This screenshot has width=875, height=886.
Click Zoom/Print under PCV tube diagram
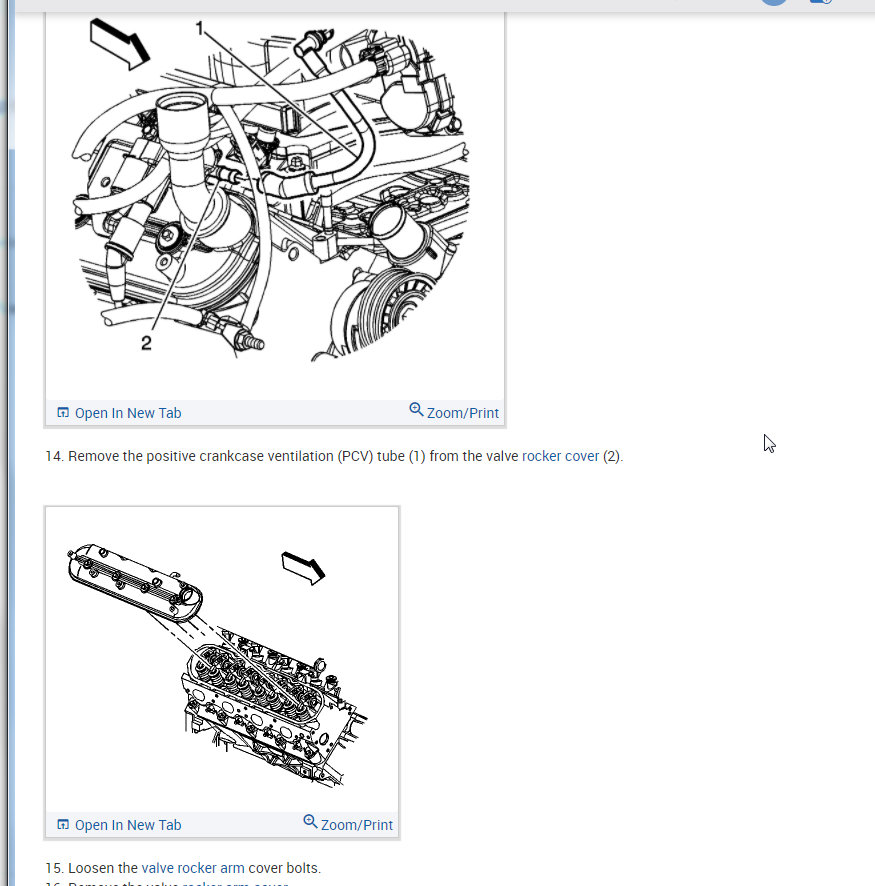click(454, 412)
